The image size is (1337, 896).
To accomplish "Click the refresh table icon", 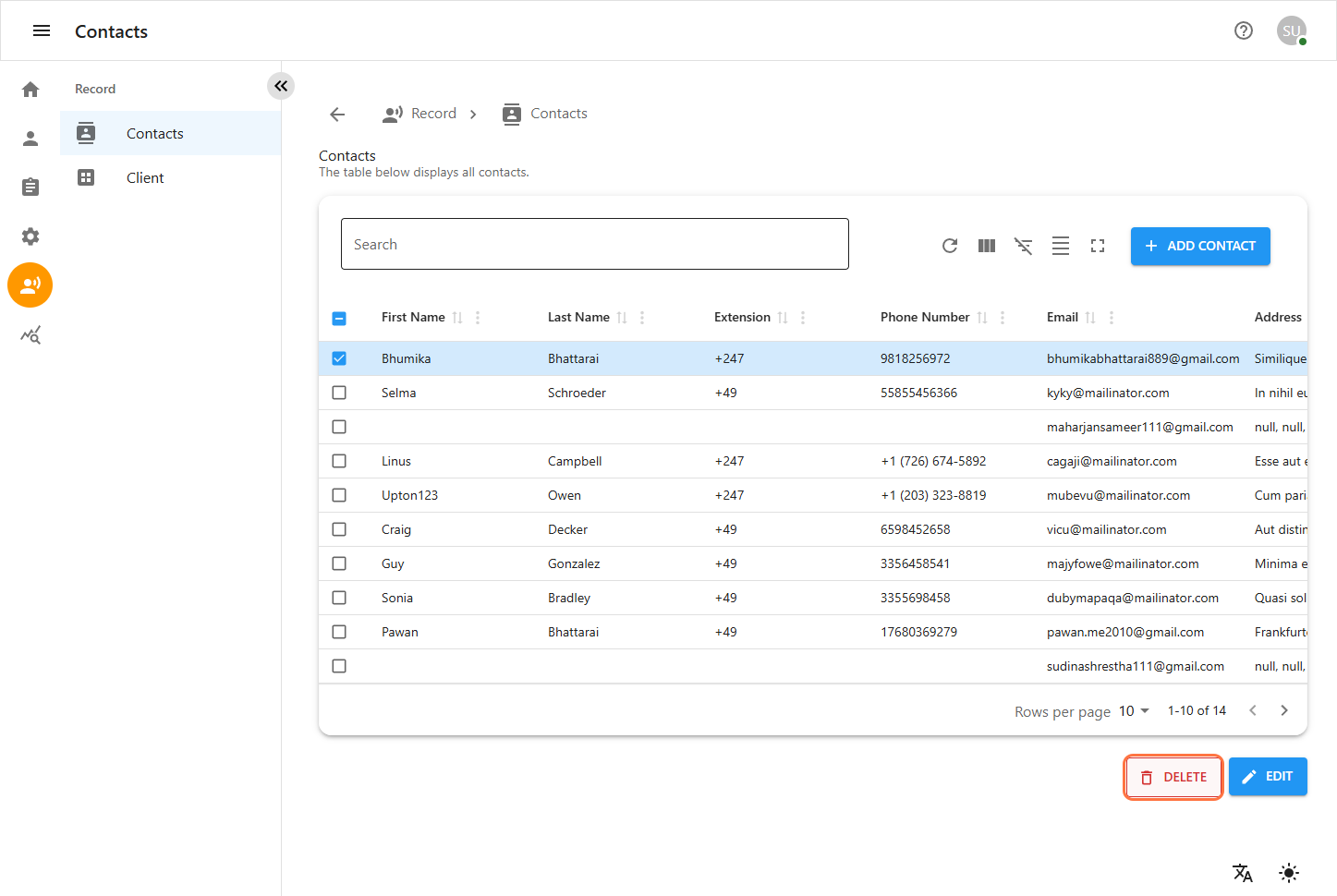I will 949,246.
